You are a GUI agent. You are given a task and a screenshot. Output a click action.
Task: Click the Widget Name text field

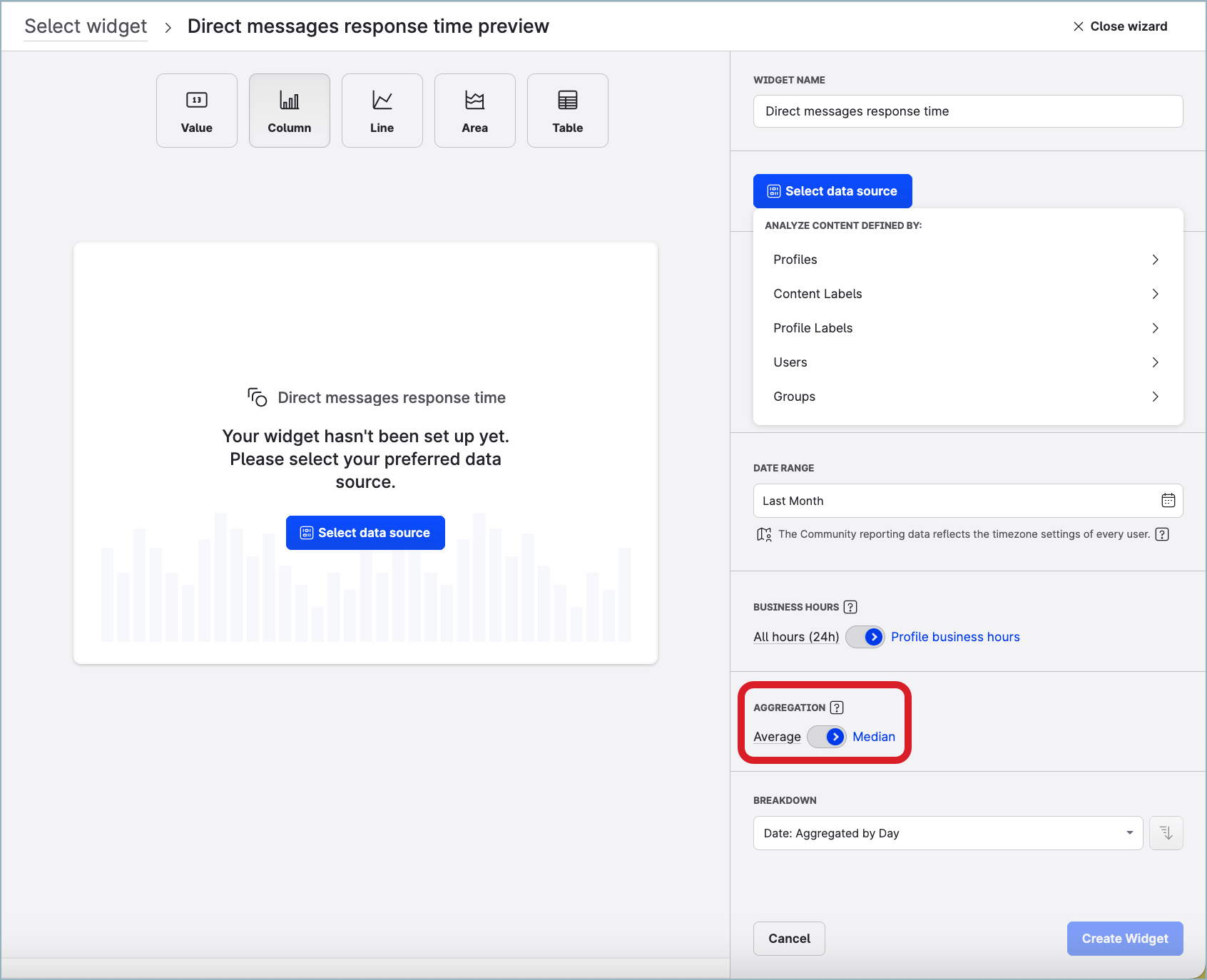[x=967, y=111]
